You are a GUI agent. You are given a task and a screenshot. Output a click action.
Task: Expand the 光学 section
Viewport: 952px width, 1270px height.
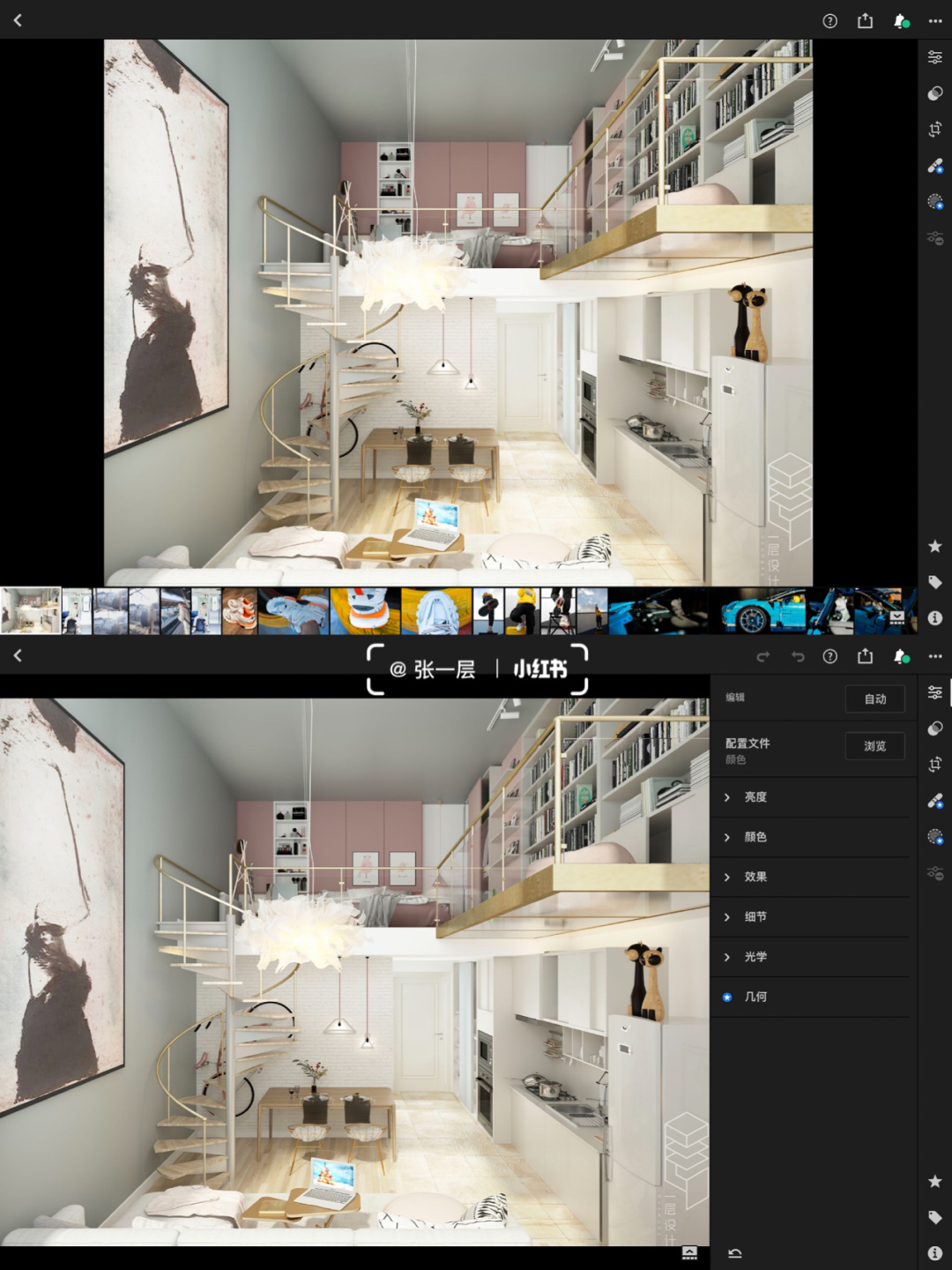click(x=755, y=957)
